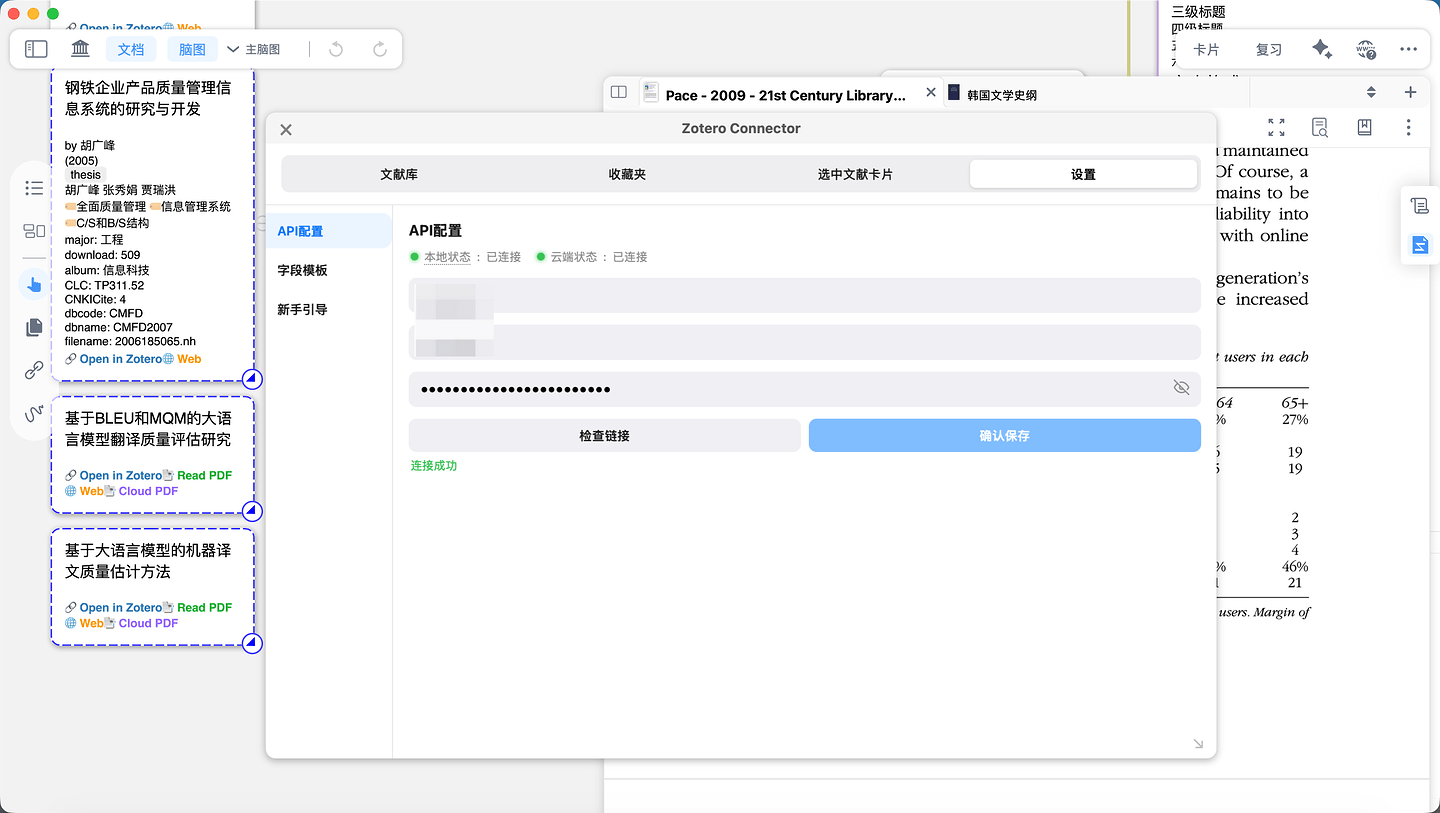Open the sort arrows dropdown near the plus button
Screen dimensions: 1440x813
point(1370,91)
